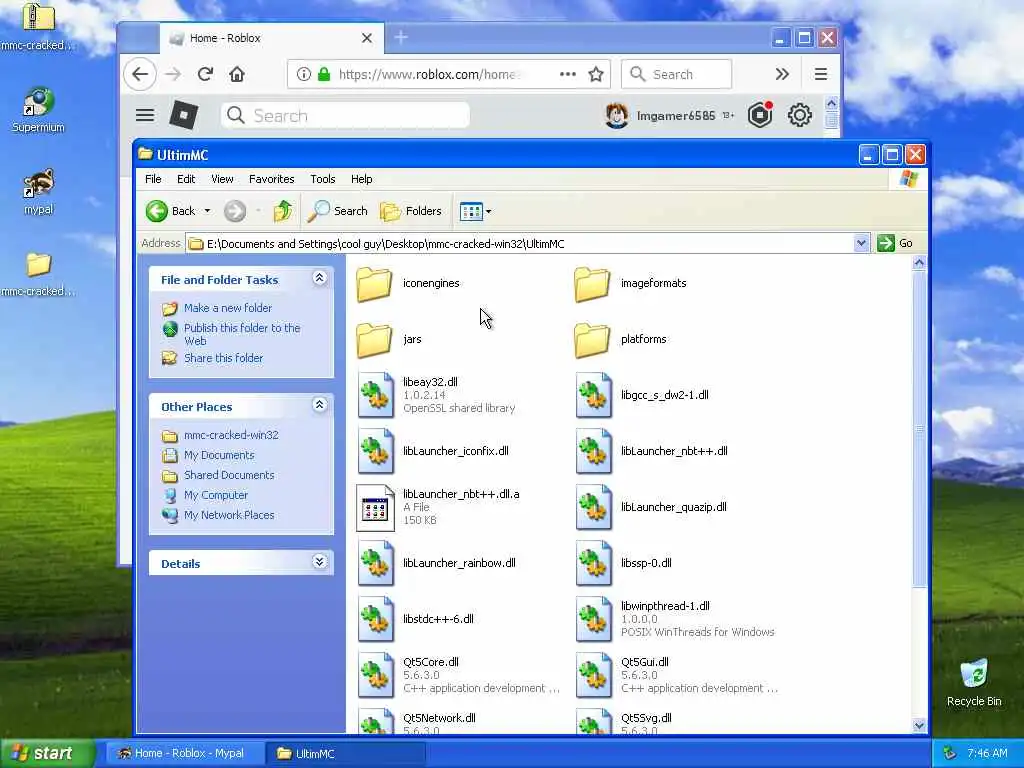This screenshot has height=768, width=1024.
Task: Click Share this folder
Action: 223,359
